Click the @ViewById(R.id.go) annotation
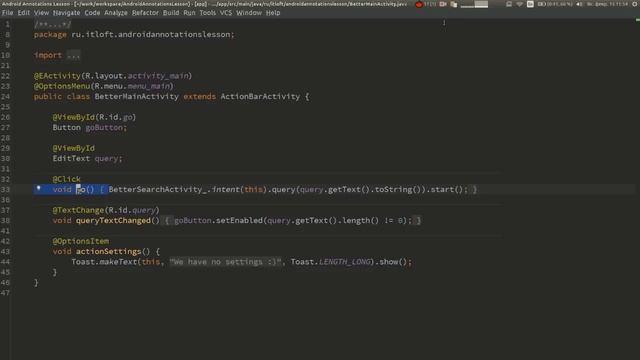Viewport: 640px width, 360px height. [x=94, y=117]
